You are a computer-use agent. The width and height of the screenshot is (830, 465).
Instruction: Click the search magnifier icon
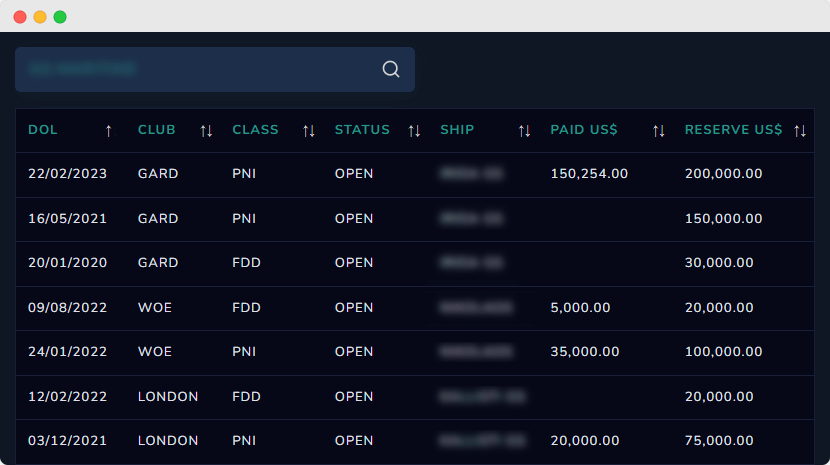point(391,69)
